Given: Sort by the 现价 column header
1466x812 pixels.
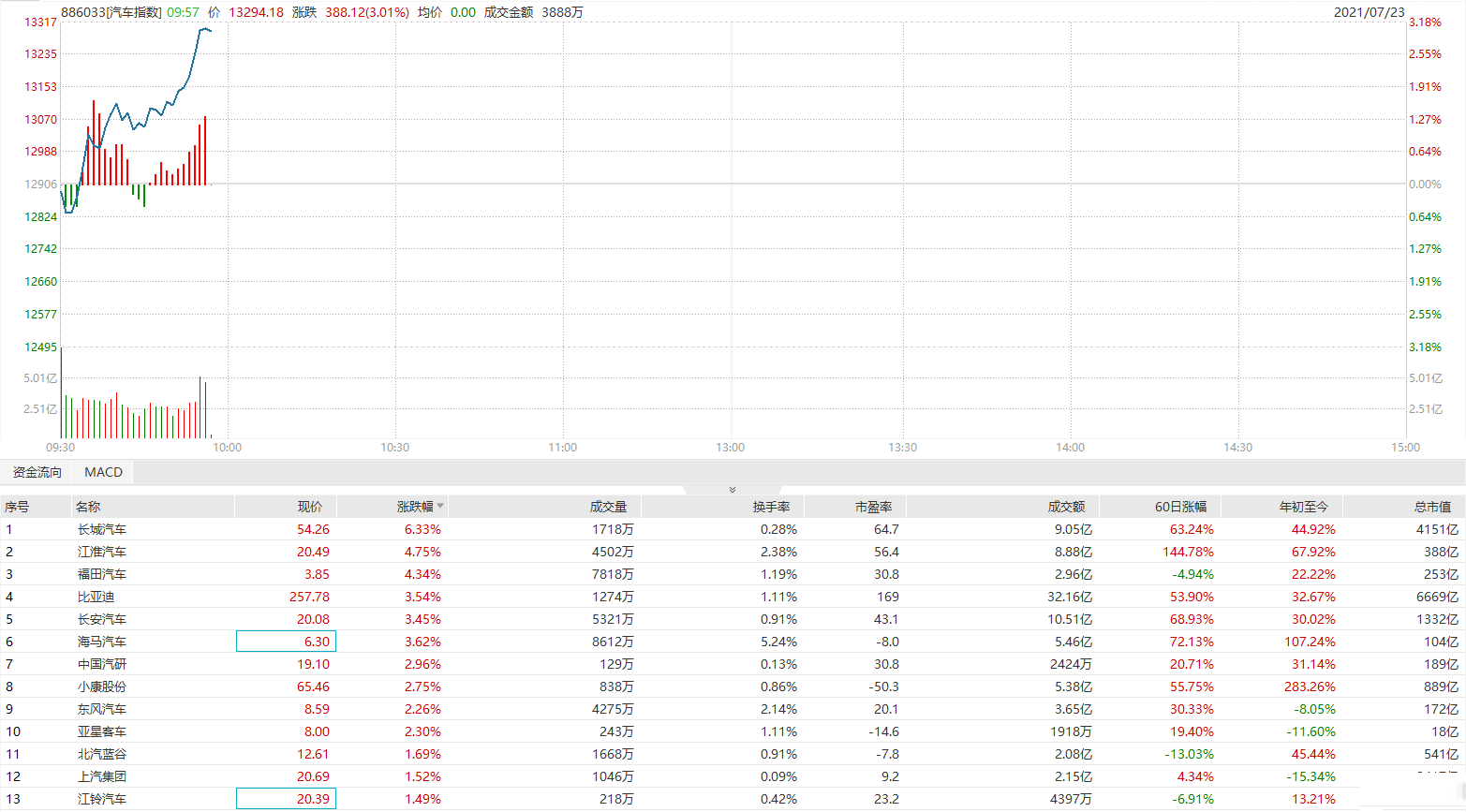Looking at the screenshot, I should click(x=310, y=507).
